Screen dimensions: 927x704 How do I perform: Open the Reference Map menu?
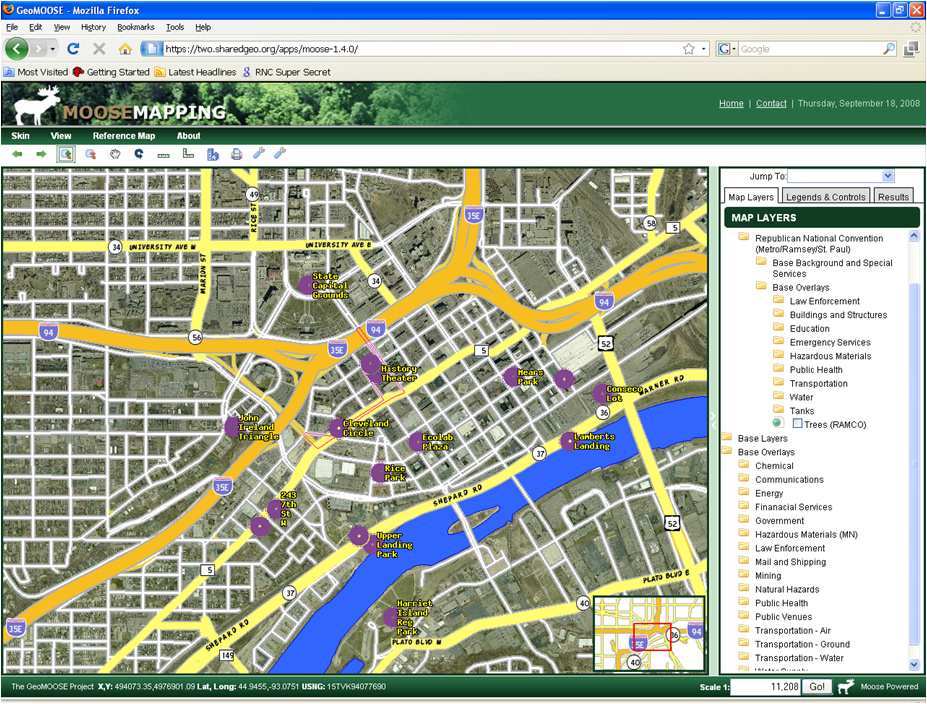[x=124, y=135]
